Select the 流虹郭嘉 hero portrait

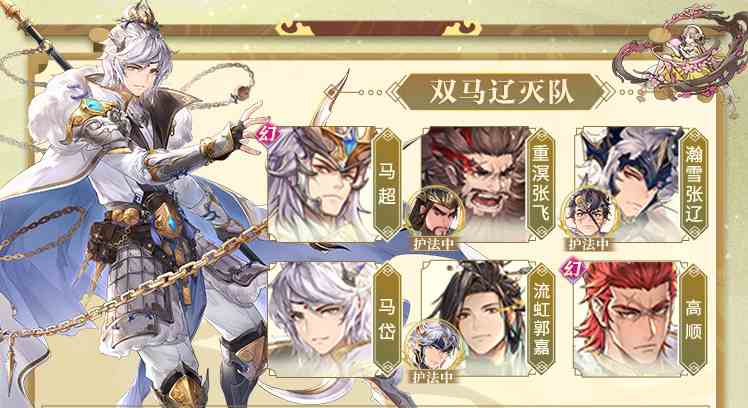pos(476,318)
